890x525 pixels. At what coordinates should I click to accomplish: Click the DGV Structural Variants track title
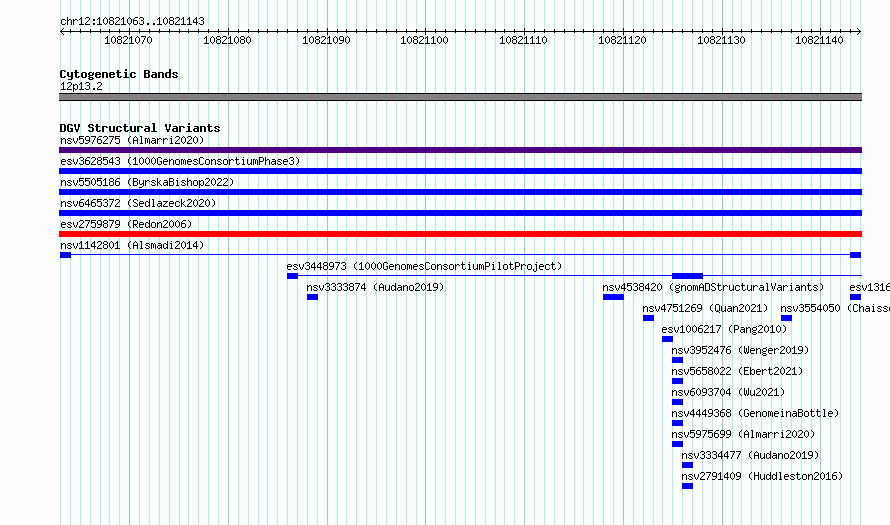[x=140, y=128]
